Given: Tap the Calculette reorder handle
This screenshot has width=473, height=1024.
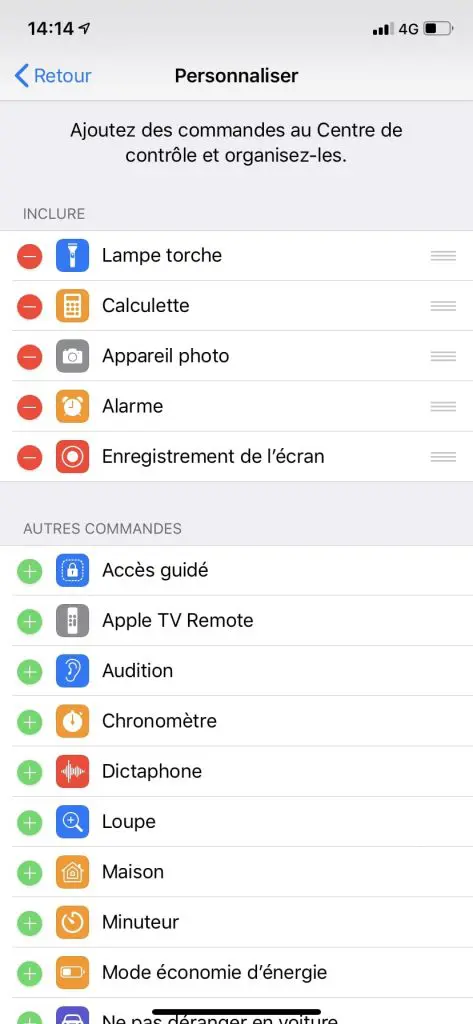Looking at the screenshot, I should [x=443, y=306].
